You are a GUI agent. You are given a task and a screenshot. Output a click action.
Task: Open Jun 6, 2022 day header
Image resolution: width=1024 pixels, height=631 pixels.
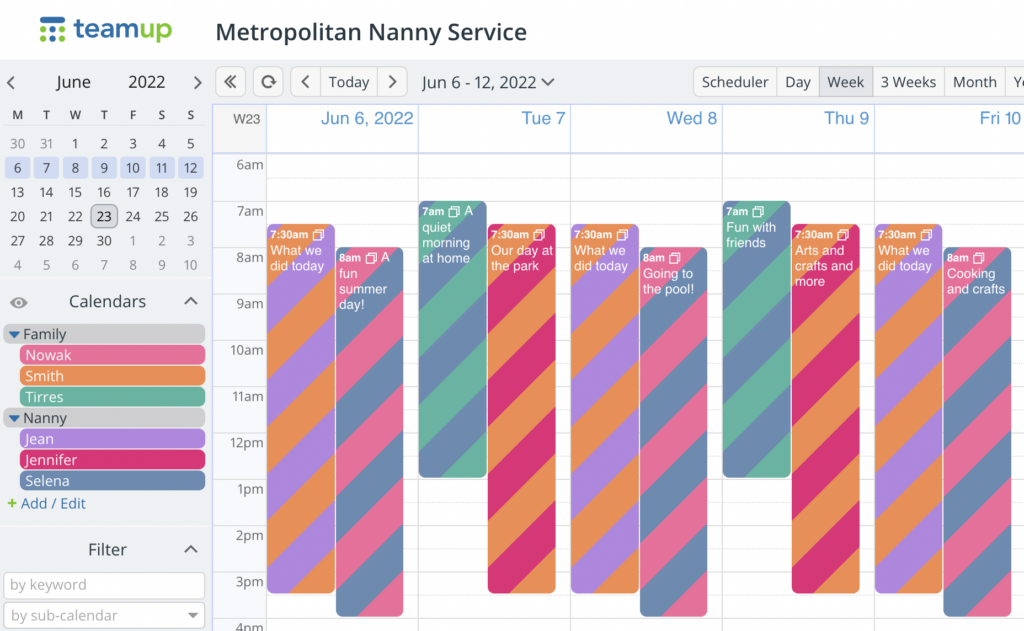pos(367,118)
